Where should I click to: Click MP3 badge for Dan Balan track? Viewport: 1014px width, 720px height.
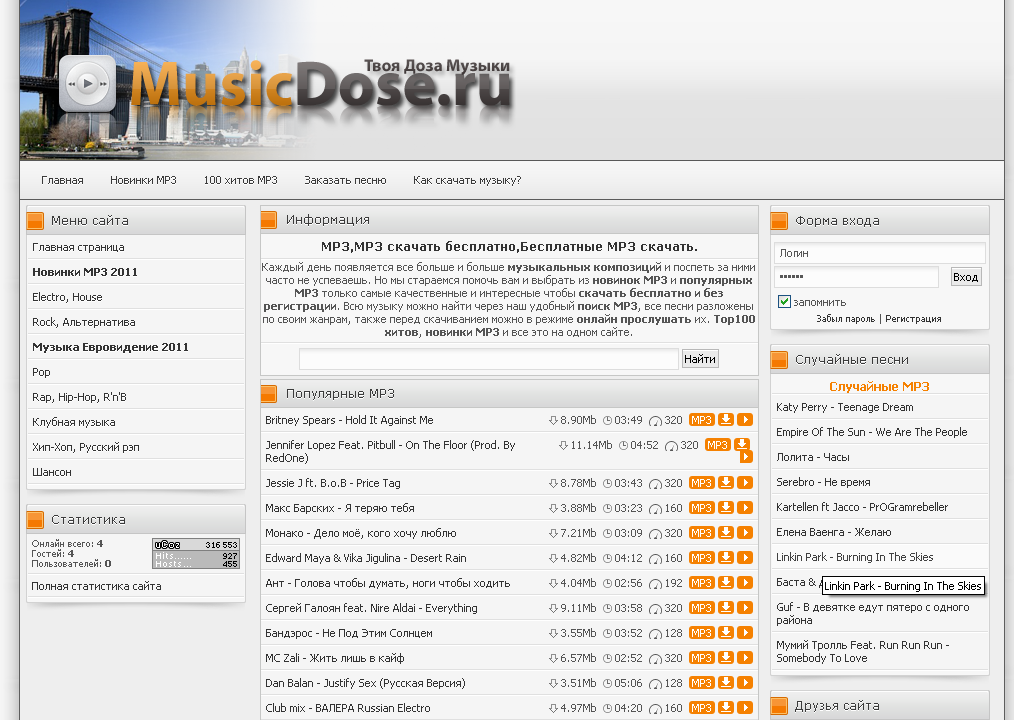pyautogui.click(x=701, y=683)
